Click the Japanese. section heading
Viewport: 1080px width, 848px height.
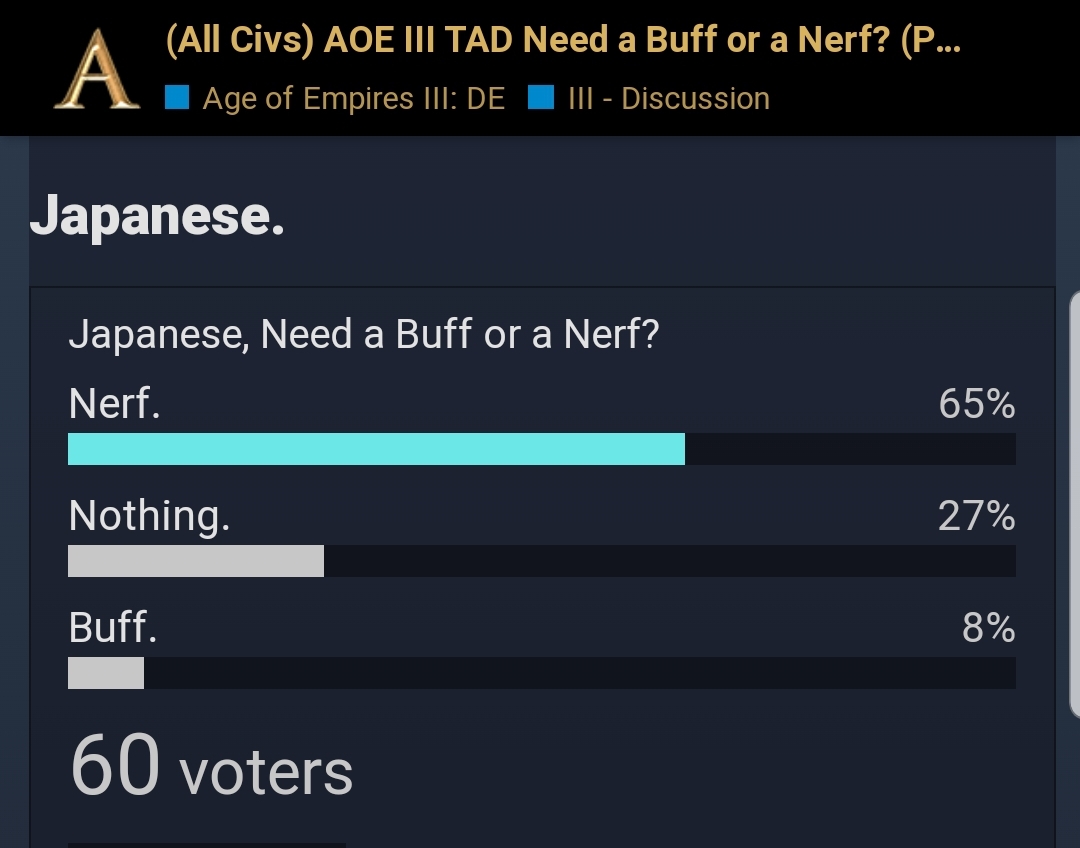pyautogui.click(x=158, y=218)
